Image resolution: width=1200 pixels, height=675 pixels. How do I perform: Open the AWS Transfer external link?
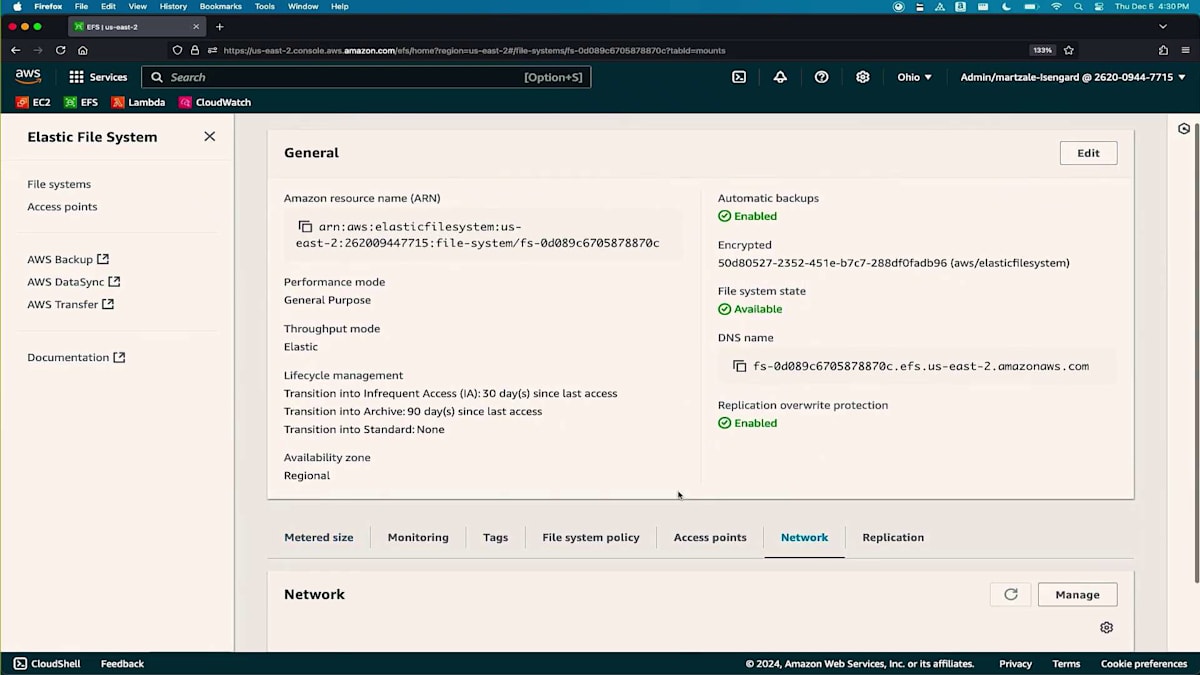70,304
